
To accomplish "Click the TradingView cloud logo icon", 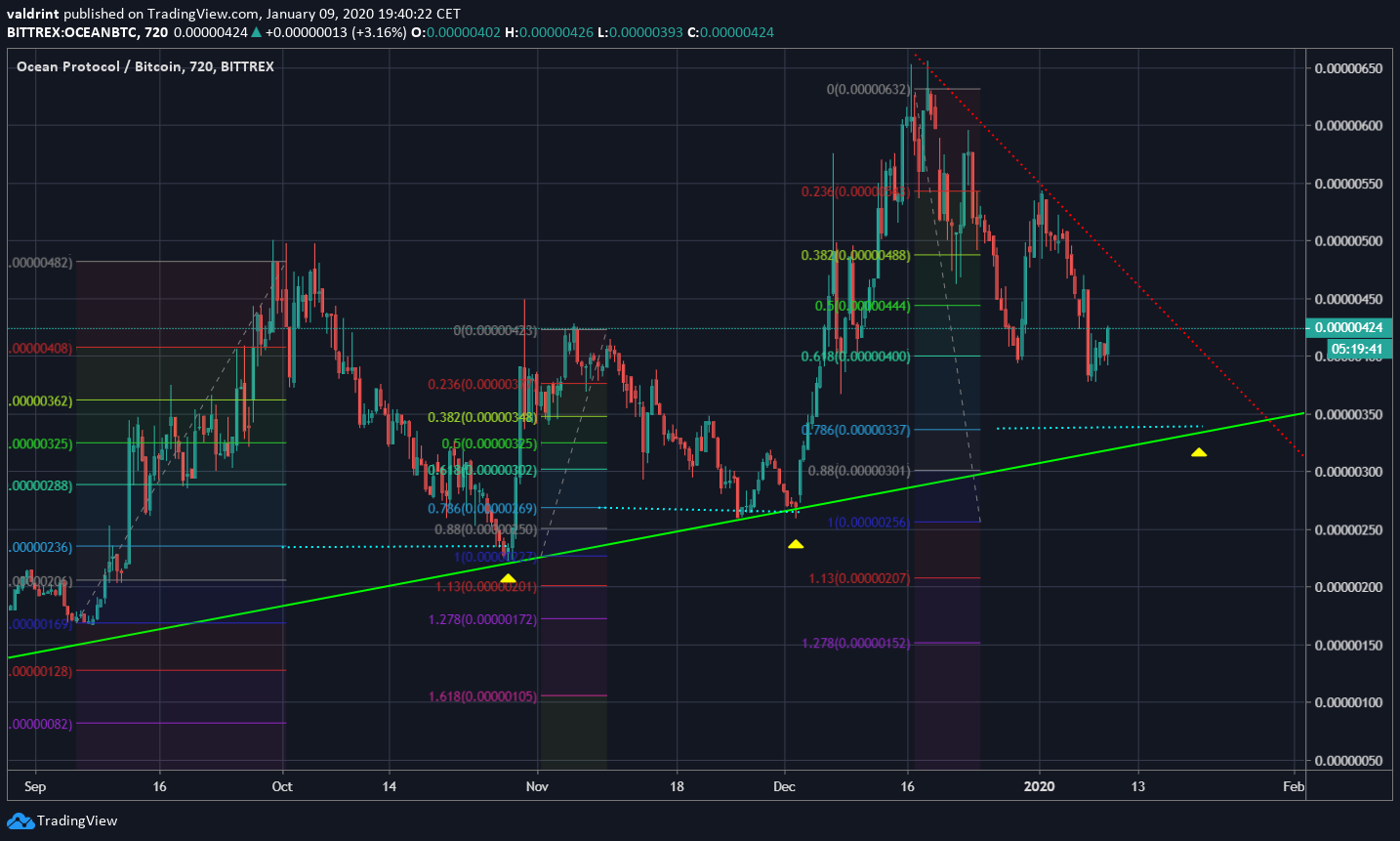I will pyautogui.click(x=20, y=820).
